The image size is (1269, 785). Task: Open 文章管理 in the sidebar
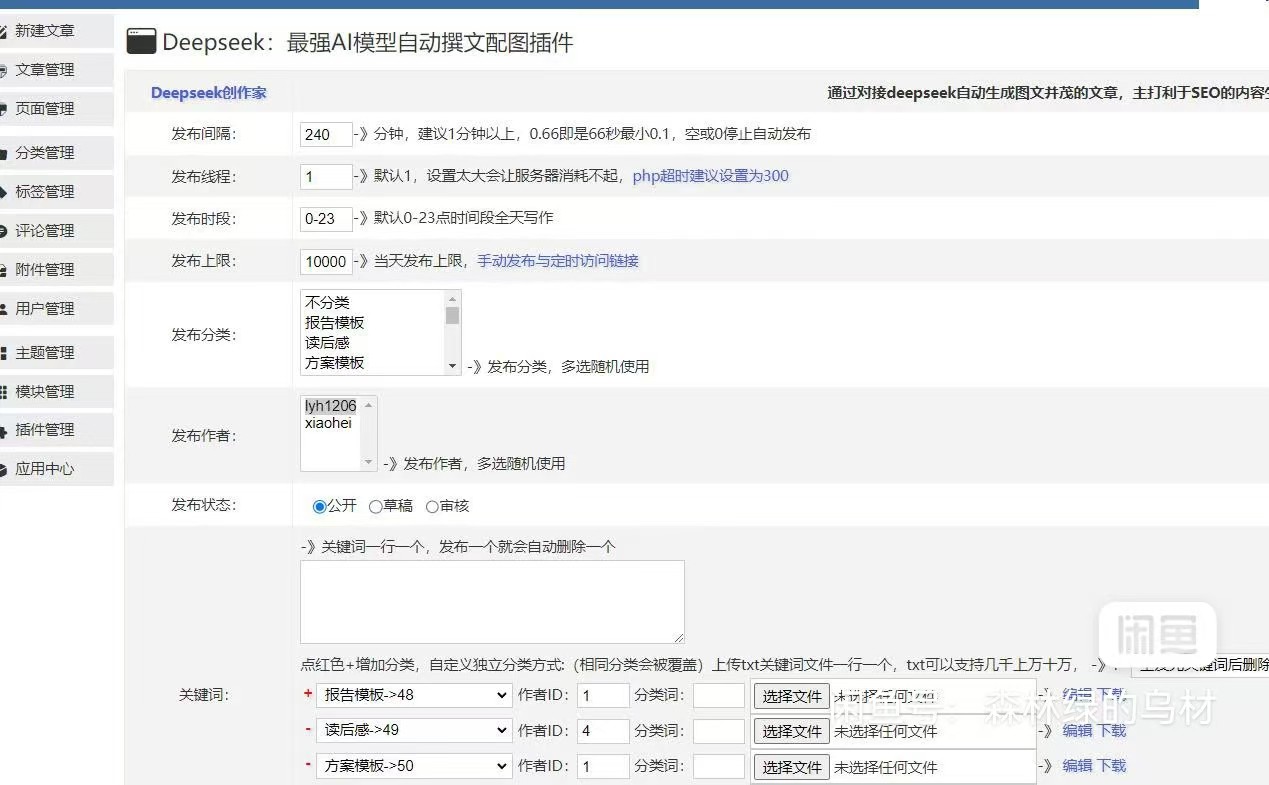coord(57,70)
